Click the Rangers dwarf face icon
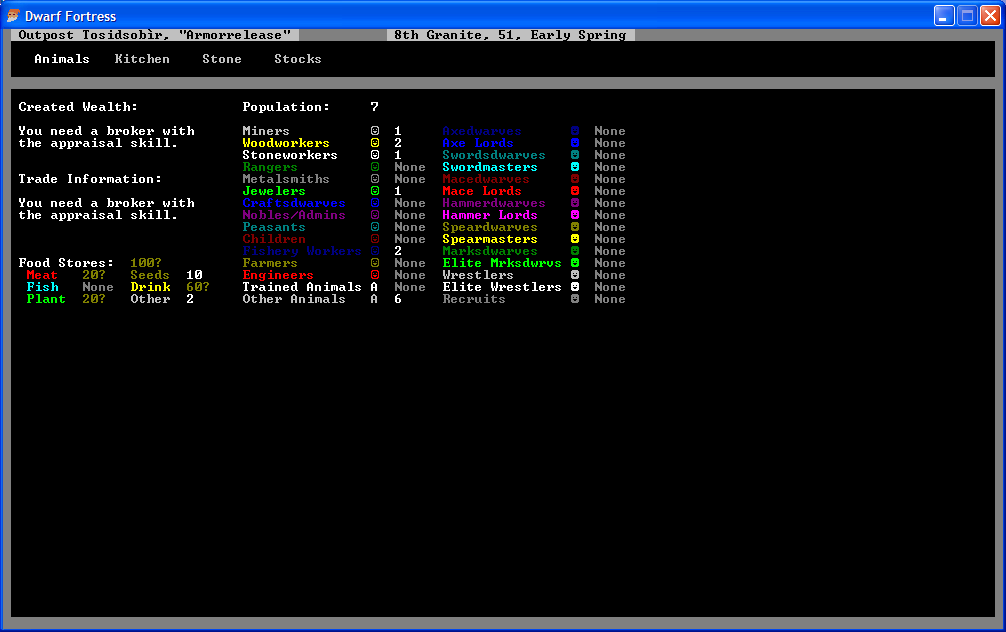The image size is (1006, 632). tap(375, 167)
